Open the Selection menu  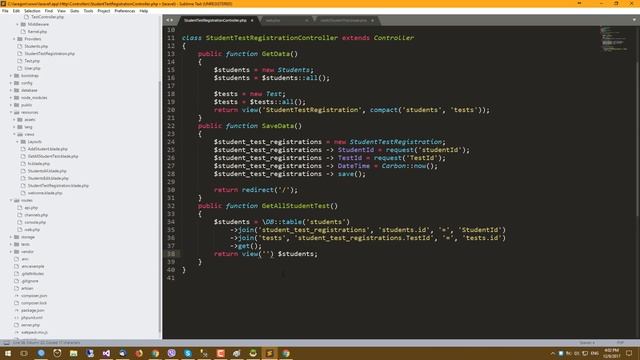click(x=32, y=11)
